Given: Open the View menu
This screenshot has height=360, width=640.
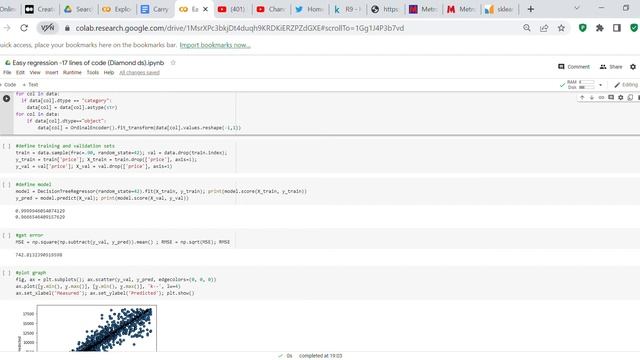Looking at the screenshot, I should click(x=35, y=73).
